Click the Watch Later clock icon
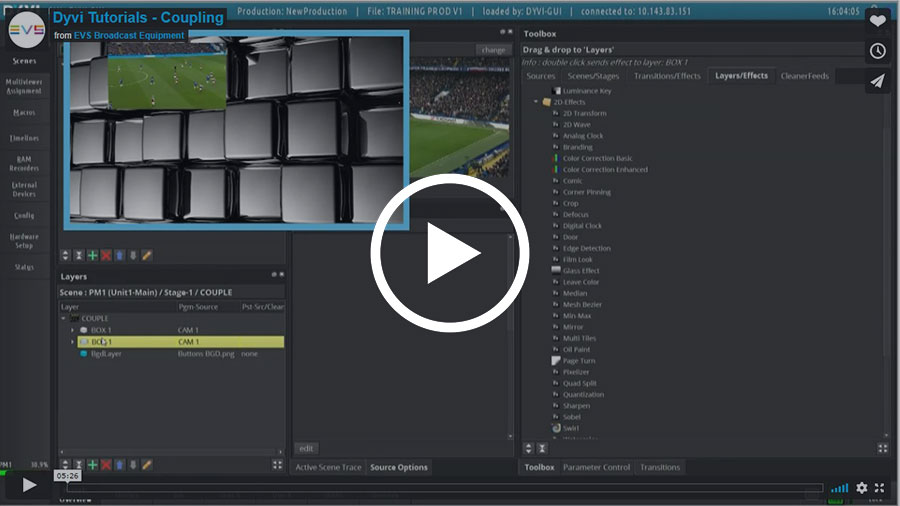 [x=877, y=51]
